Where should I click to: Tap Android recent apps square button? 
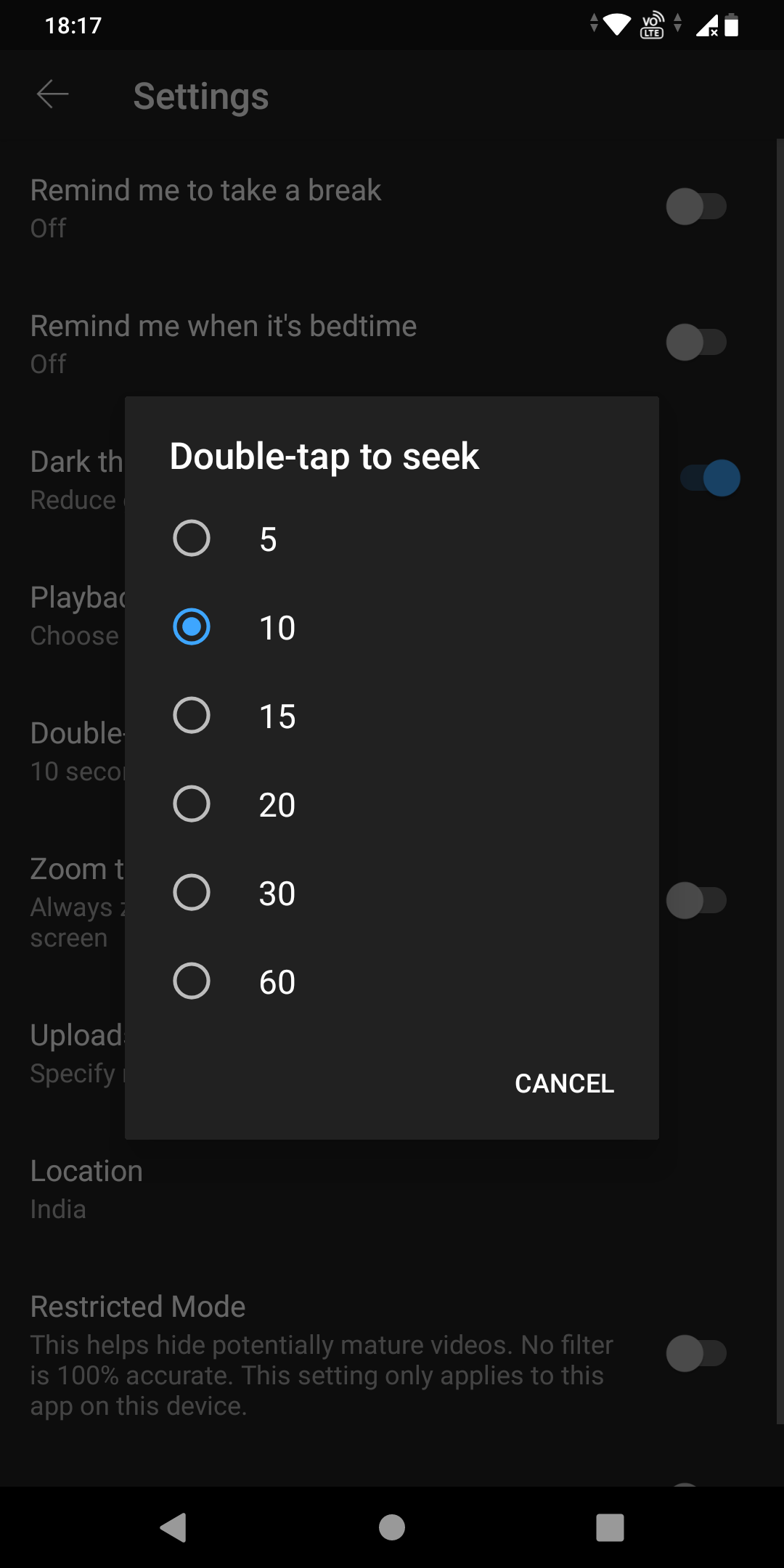[610, 1527]
